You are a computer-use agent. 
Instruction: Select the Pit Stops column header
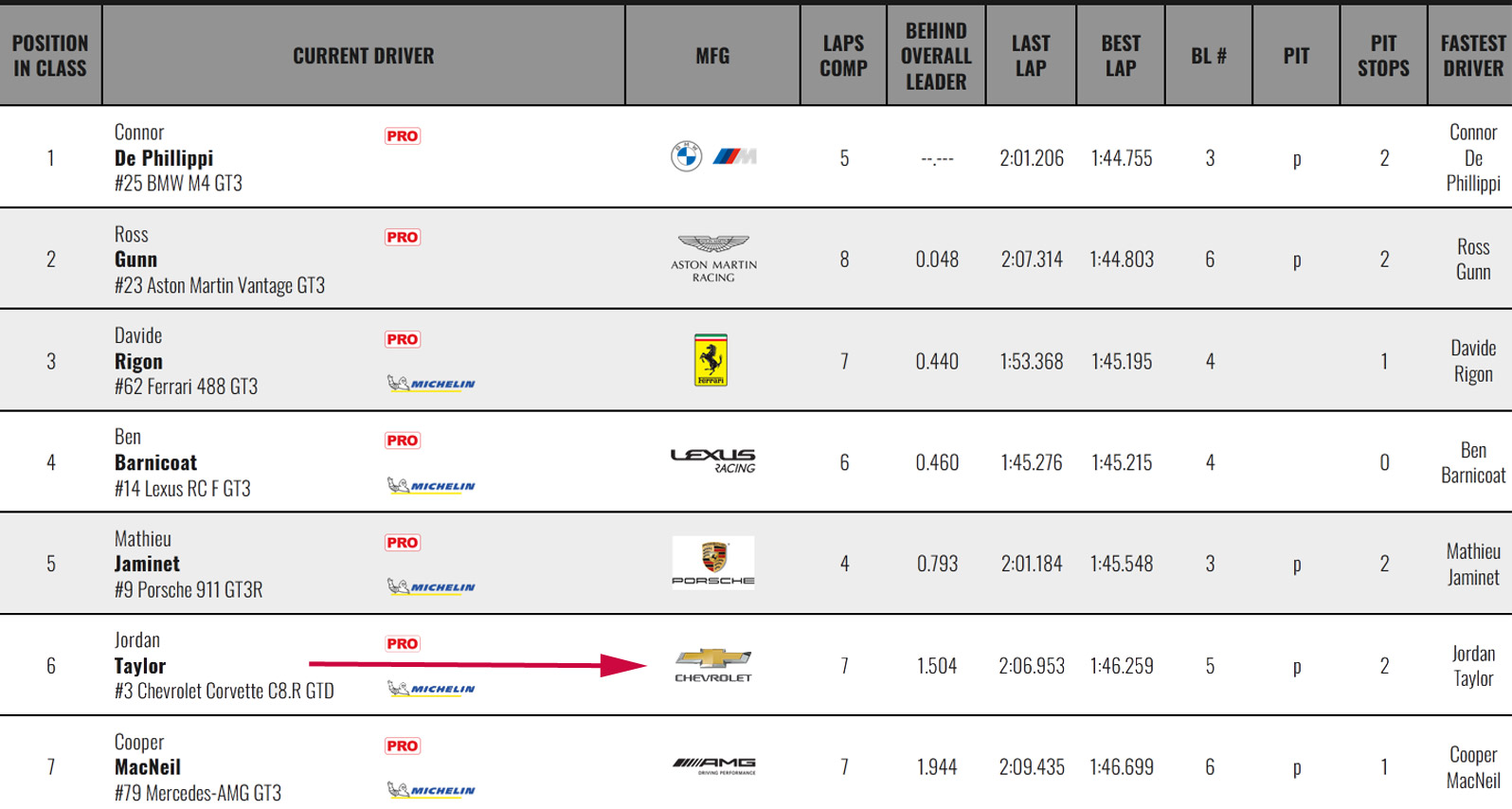[x=1383, y=56]
